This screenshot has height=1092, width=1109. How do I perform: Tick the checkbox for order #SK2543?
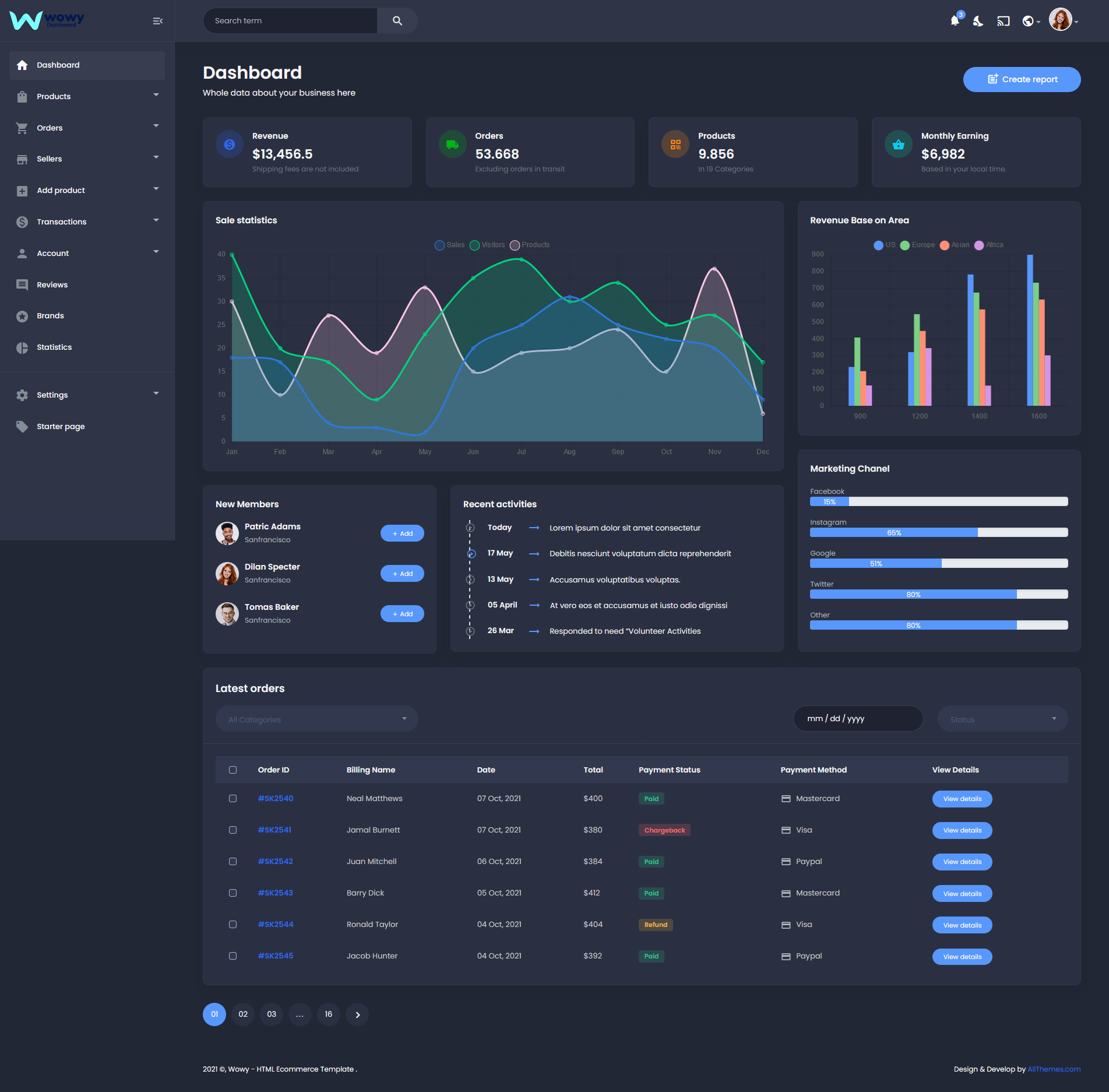[233, 893]
